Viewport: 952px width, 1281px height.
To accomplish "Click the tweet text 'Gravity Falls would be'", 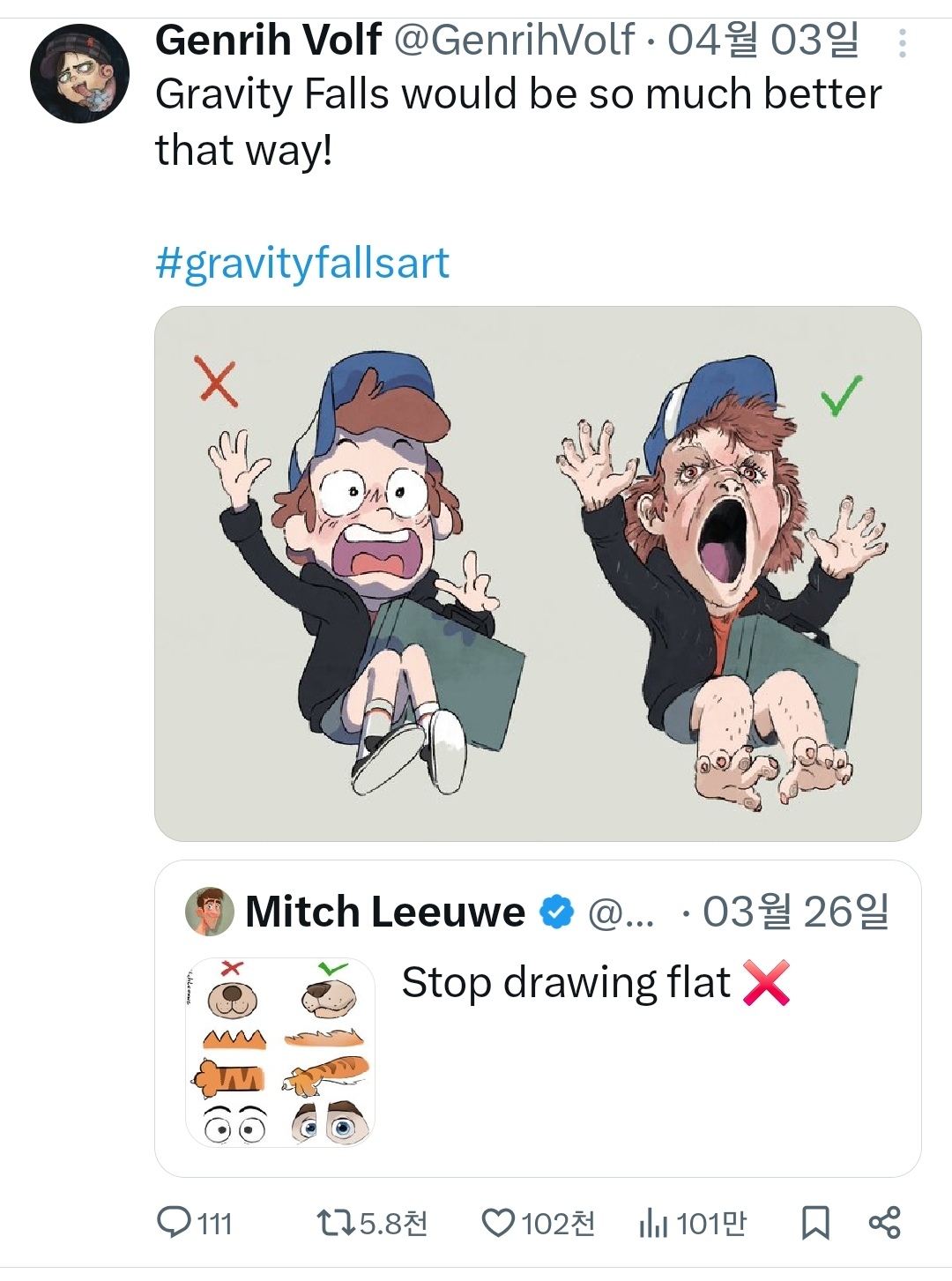I will pos(517,94).
